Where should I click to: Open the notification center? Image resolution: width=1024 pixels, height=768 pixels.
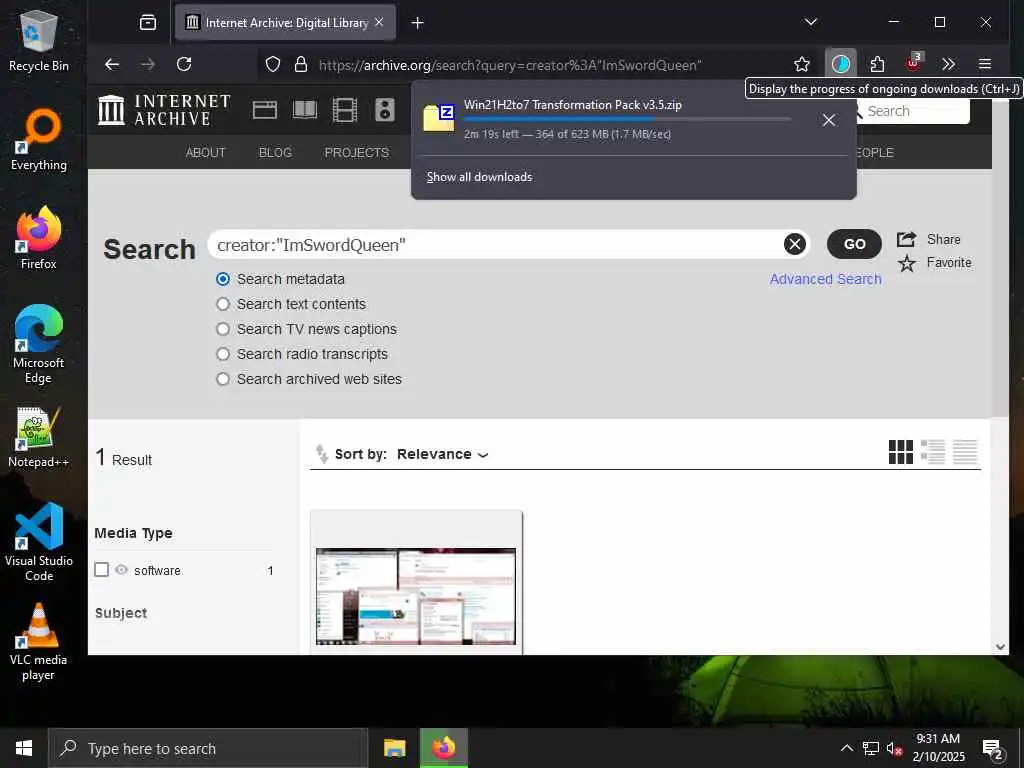(x=992, y=749)
